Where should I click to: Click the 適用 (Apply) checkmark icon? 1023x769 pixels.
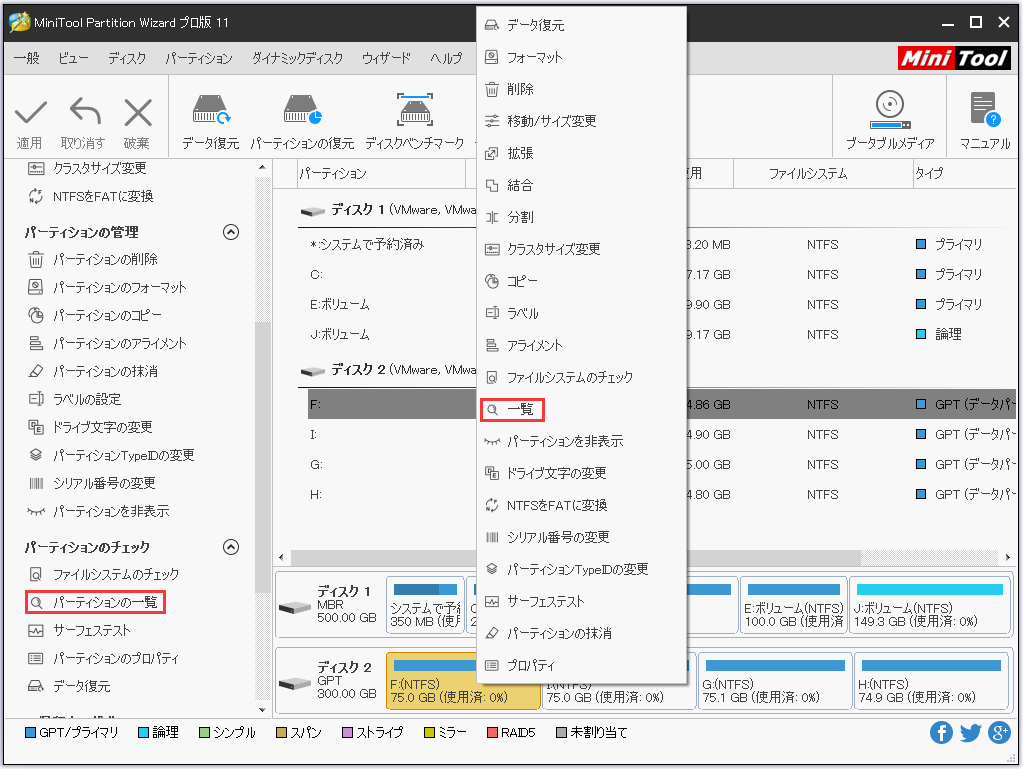point(30,111)
